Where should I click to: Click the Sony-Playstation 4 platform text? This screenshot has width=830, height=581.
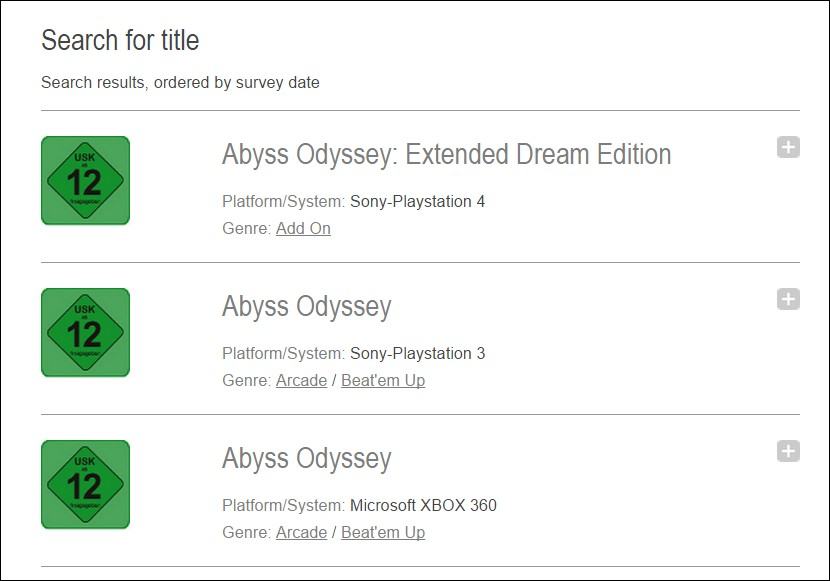point(416,200)
